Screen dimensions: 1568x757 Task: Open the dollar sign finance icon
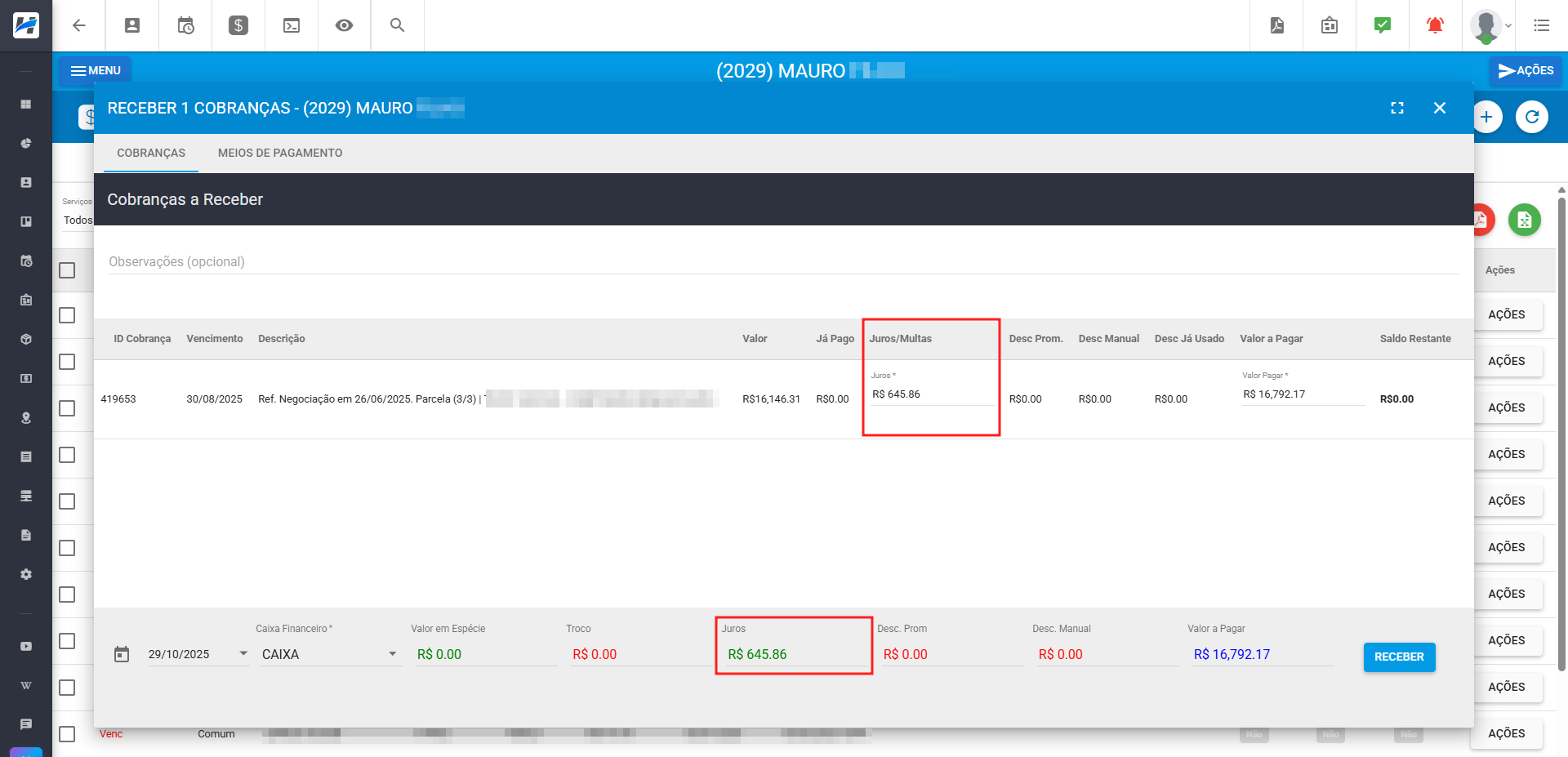click(x=238, y=25)
